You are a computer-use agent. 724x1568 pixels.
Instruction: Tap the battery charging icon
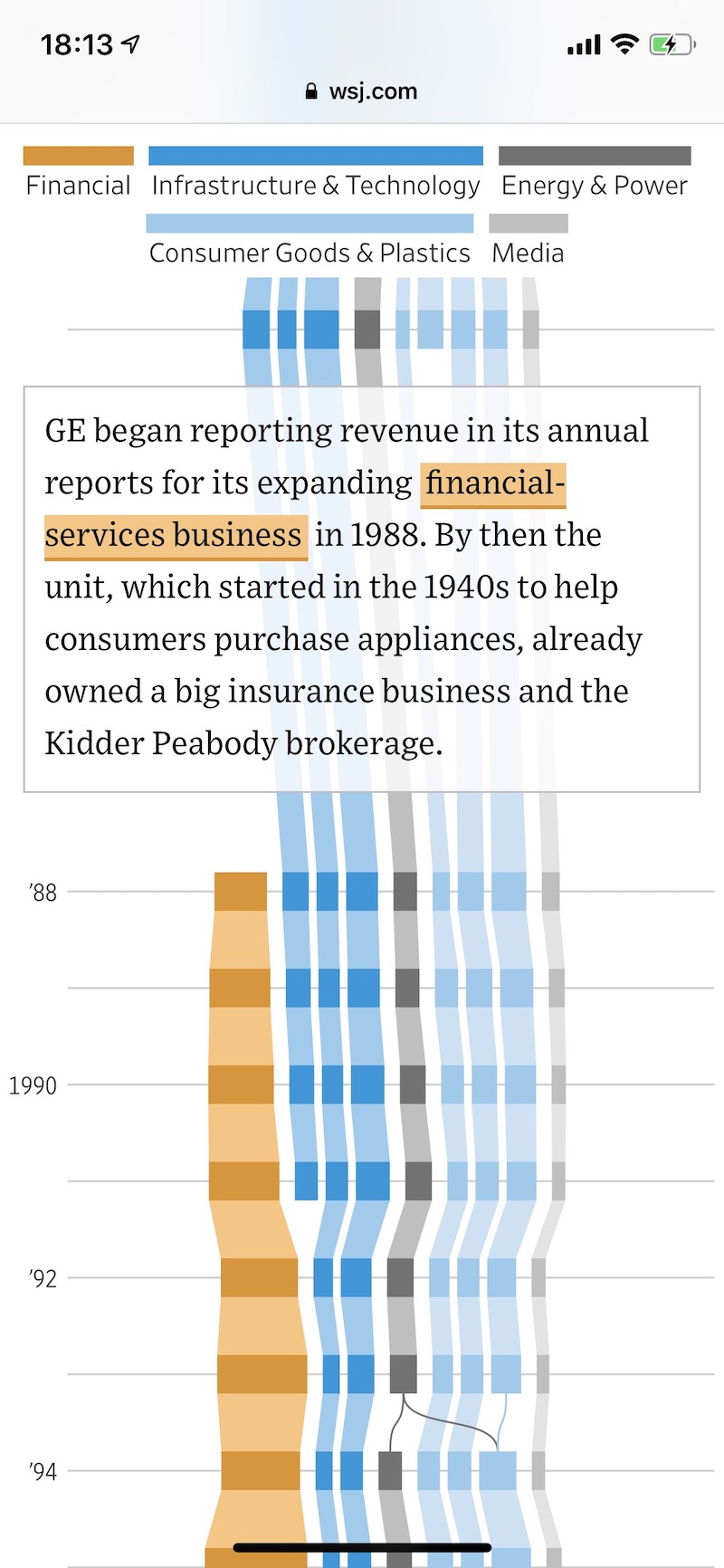click(x=671, y=43)
